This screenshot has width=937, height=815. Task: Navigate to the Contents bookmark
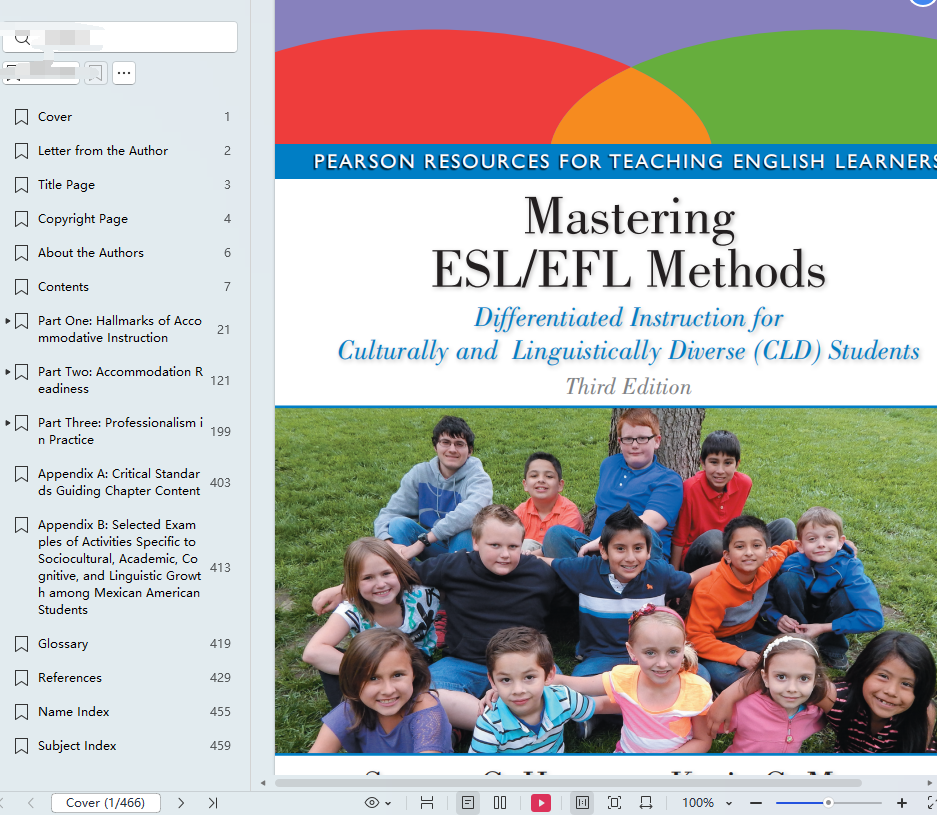click(63, 287)
